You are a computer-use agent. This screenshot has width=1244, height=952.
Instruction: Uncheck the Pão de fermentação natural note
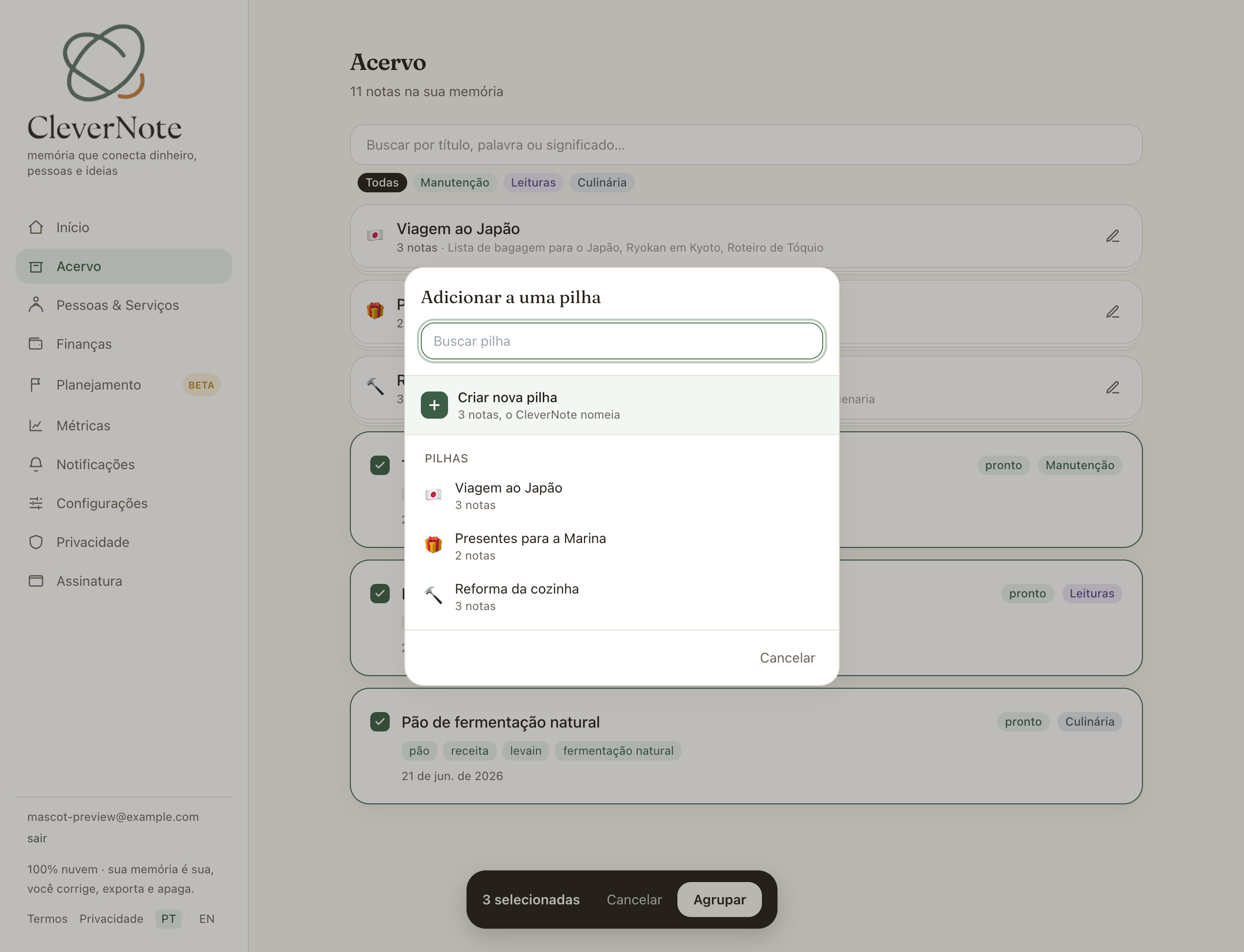(x=380, y=722)
